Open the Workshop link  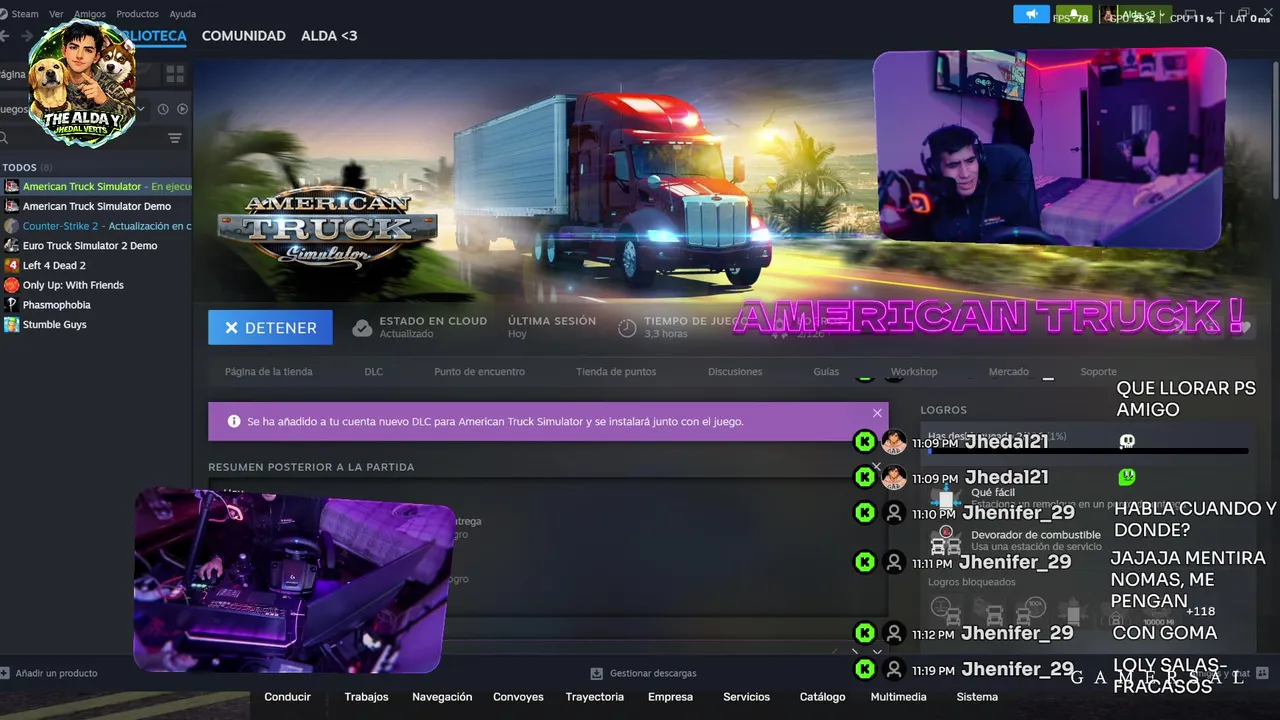tap(914, 371)
